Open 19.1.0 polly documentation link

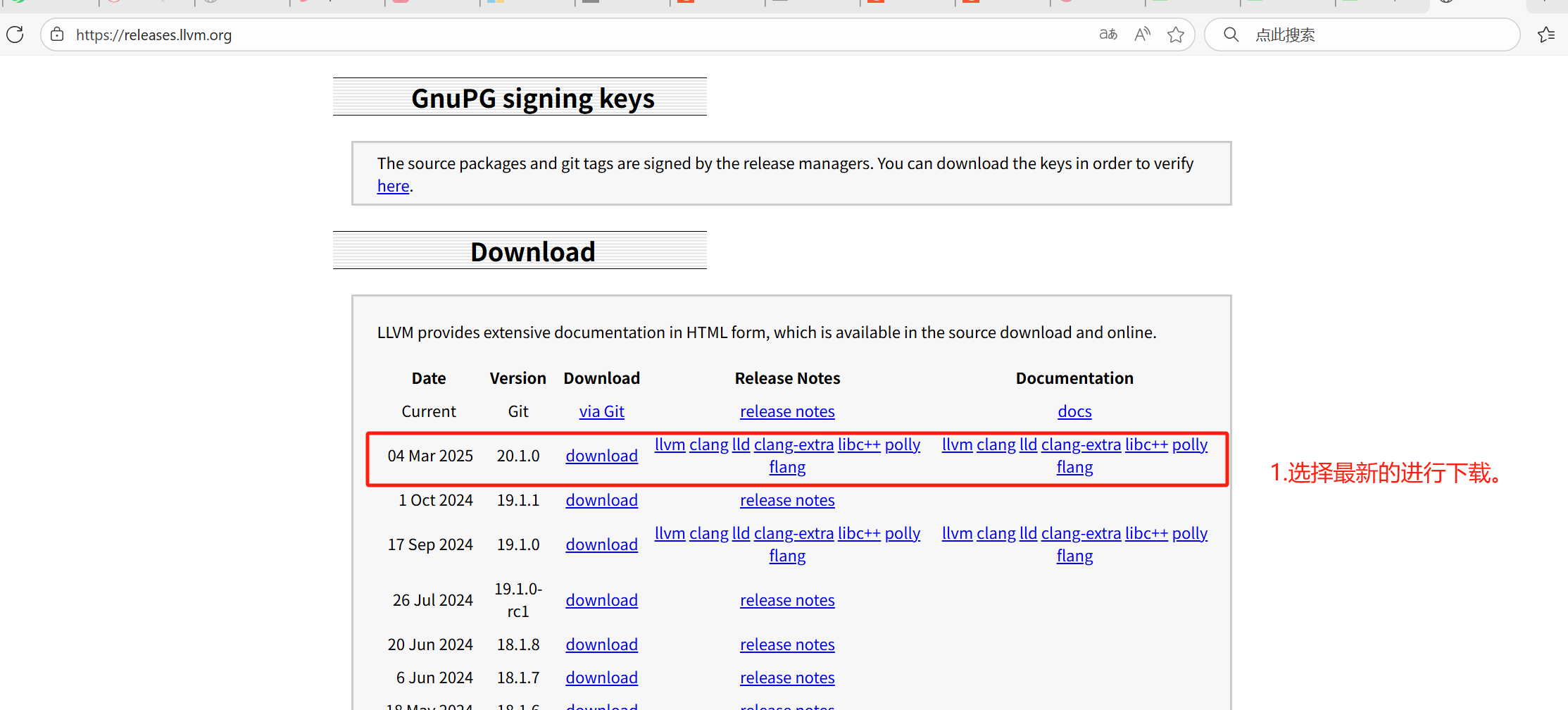click(x=1190, y=533)
